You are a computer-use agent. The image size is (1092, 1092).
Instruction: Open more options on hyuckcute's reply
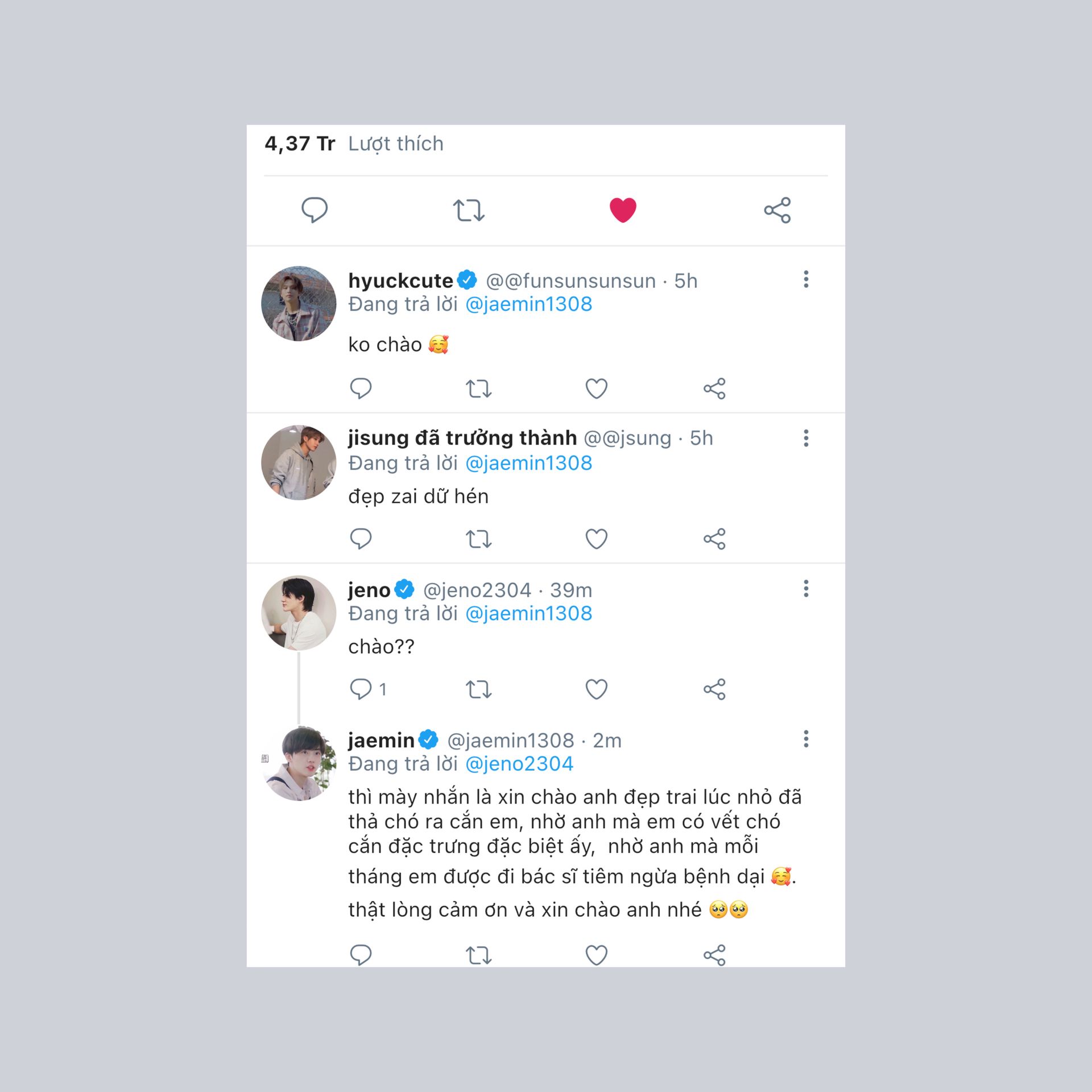point(805,279)
